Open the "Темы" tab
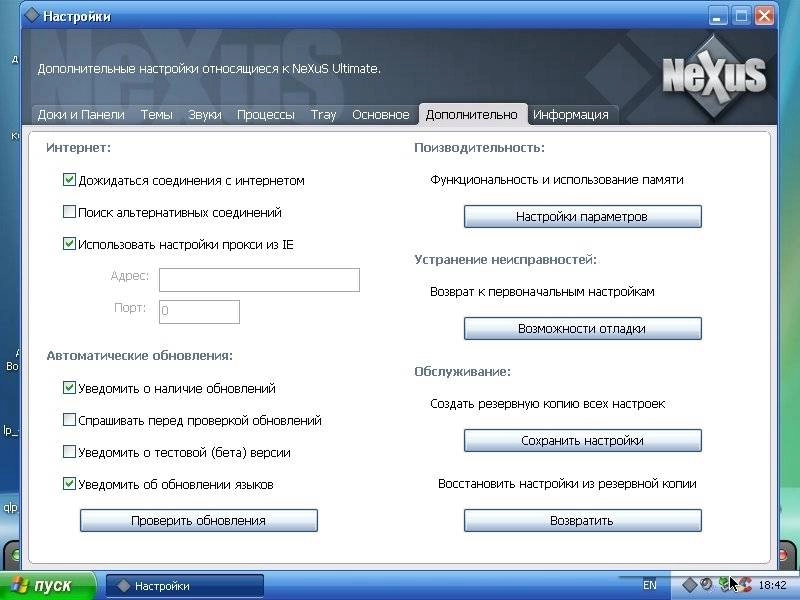Viewport: 800px width, 600px height. point(157,115)
